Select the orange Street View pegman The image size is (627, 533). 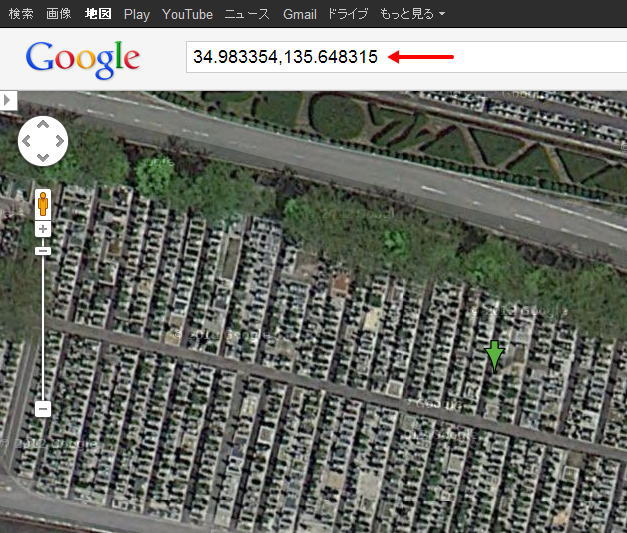pos(43,204)
